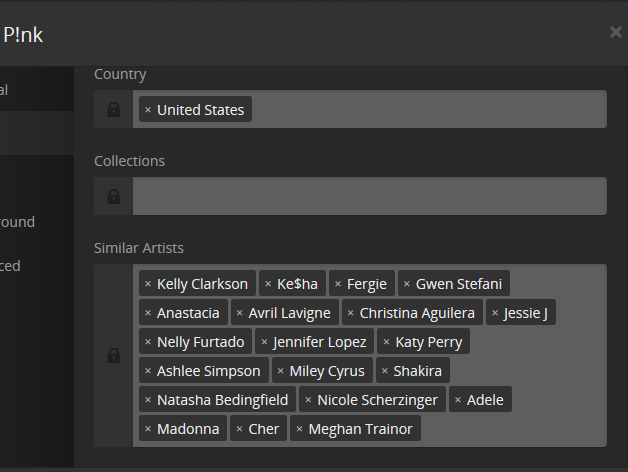Select the Jennifer Lopez tag
Screen dimensions: 628x472
tap(320, 342)
